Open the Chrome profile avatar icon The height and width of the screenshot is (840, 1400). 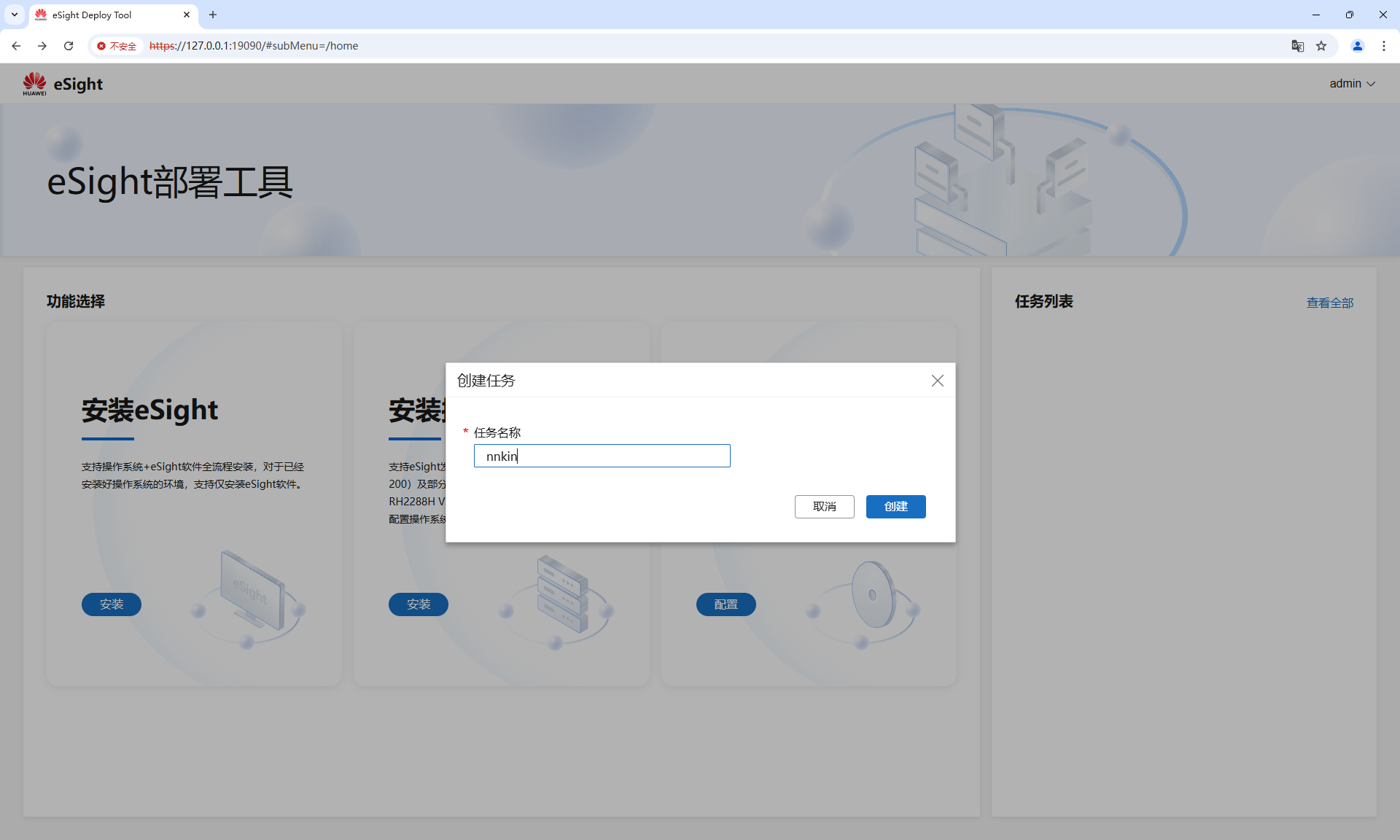coord(1357,46)
